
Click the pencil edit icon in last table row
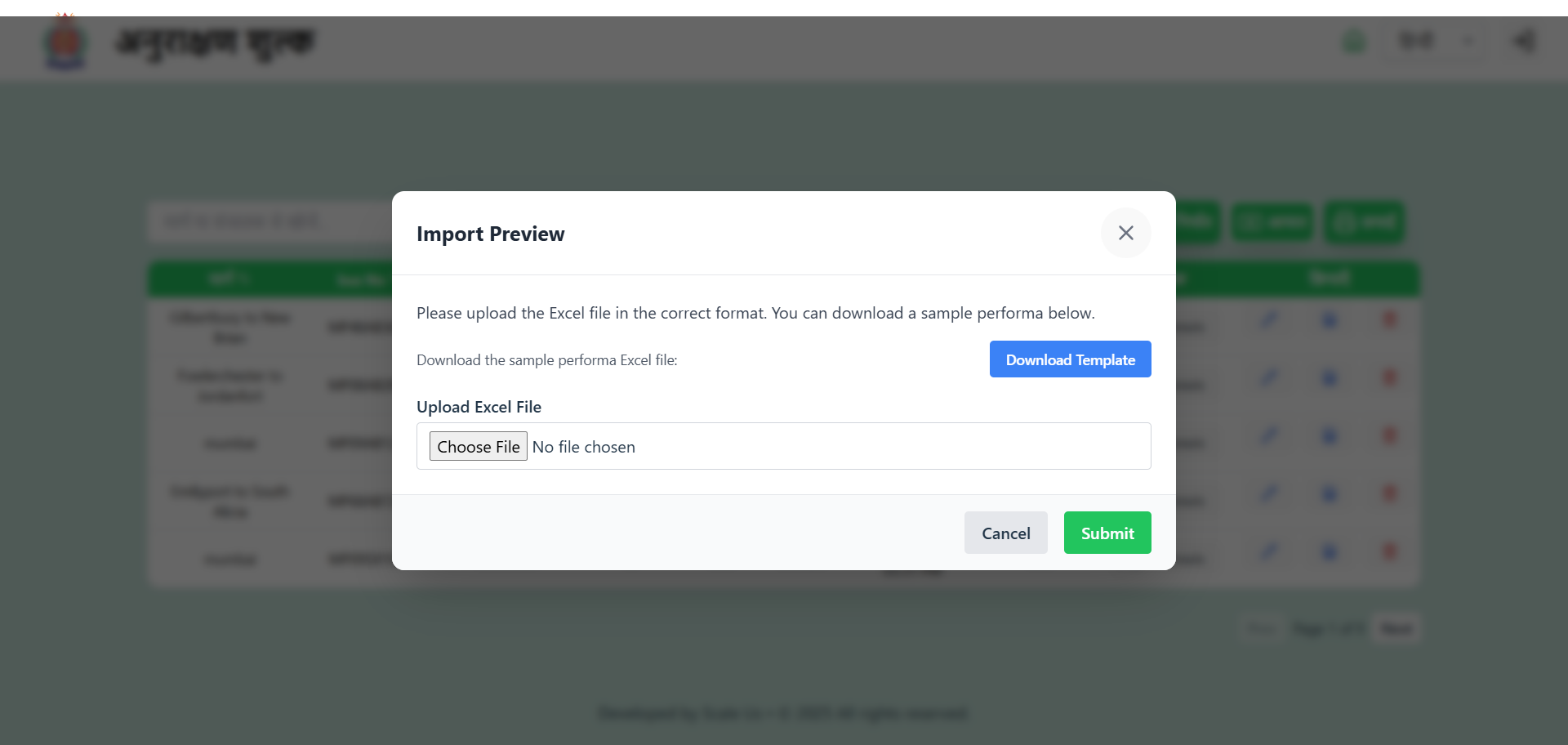(x=1268, y=552)
